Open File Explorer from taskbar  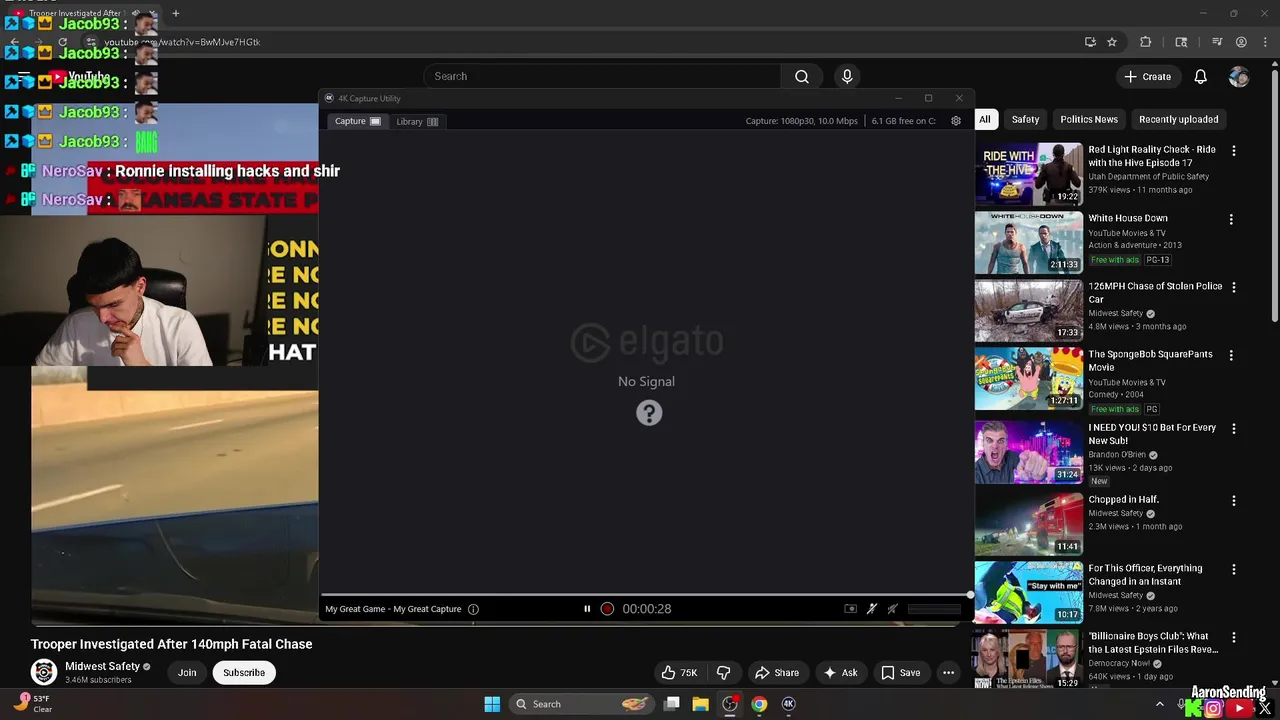pos(701,704)
